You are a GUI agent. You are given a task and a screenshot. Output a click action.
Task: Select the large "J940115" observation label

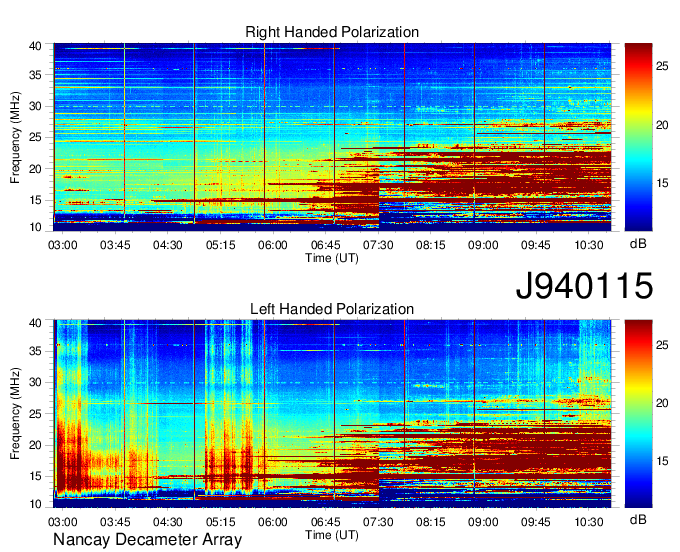pyautogui.click(x=584, y=286)
